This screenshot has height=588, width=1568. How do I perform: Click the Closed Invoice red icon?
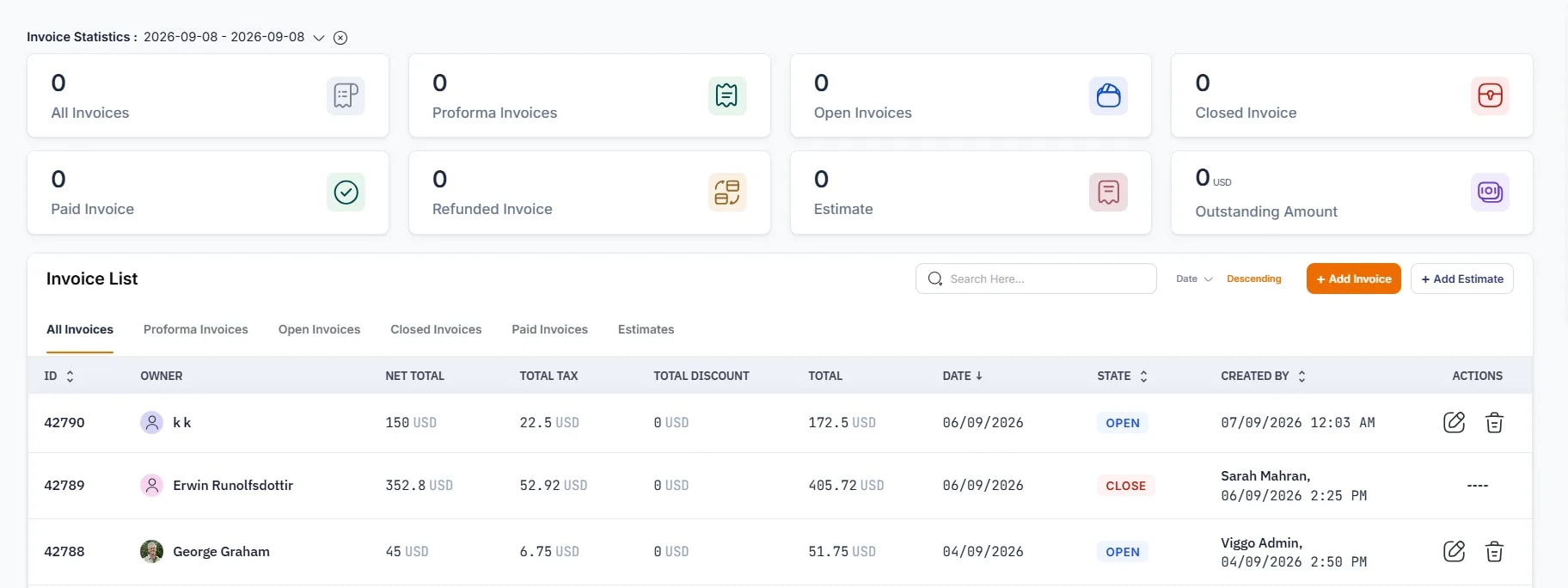1490,95
